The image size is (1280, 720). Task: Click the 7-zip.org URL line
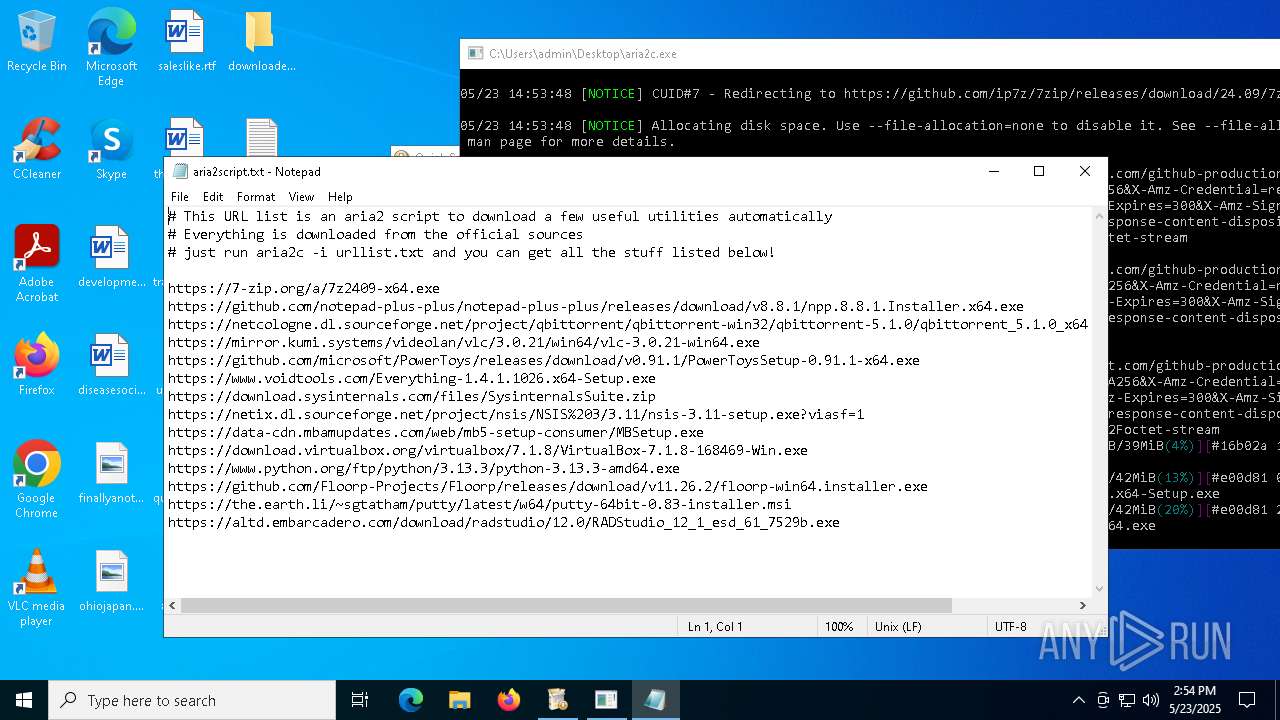point(304,288)
